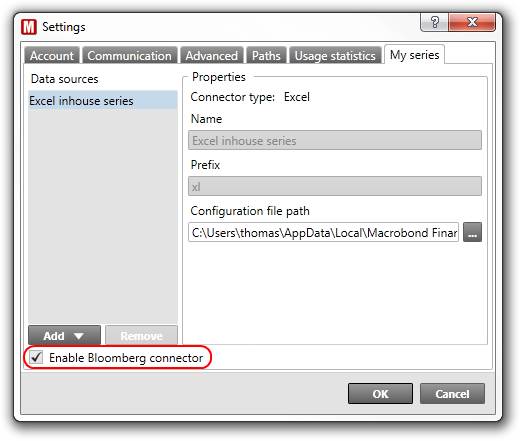This screenshot has width=520, height=441.
Task: Click the Macrobond M logo icon
Action: pyautogui.click(x=29, y=27)
